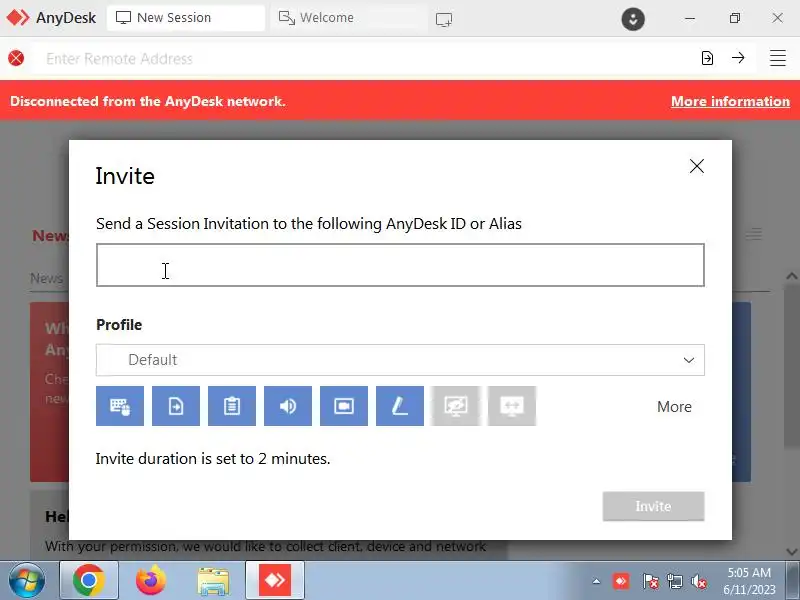Click the muted volume tray icon

click(699, 582)
